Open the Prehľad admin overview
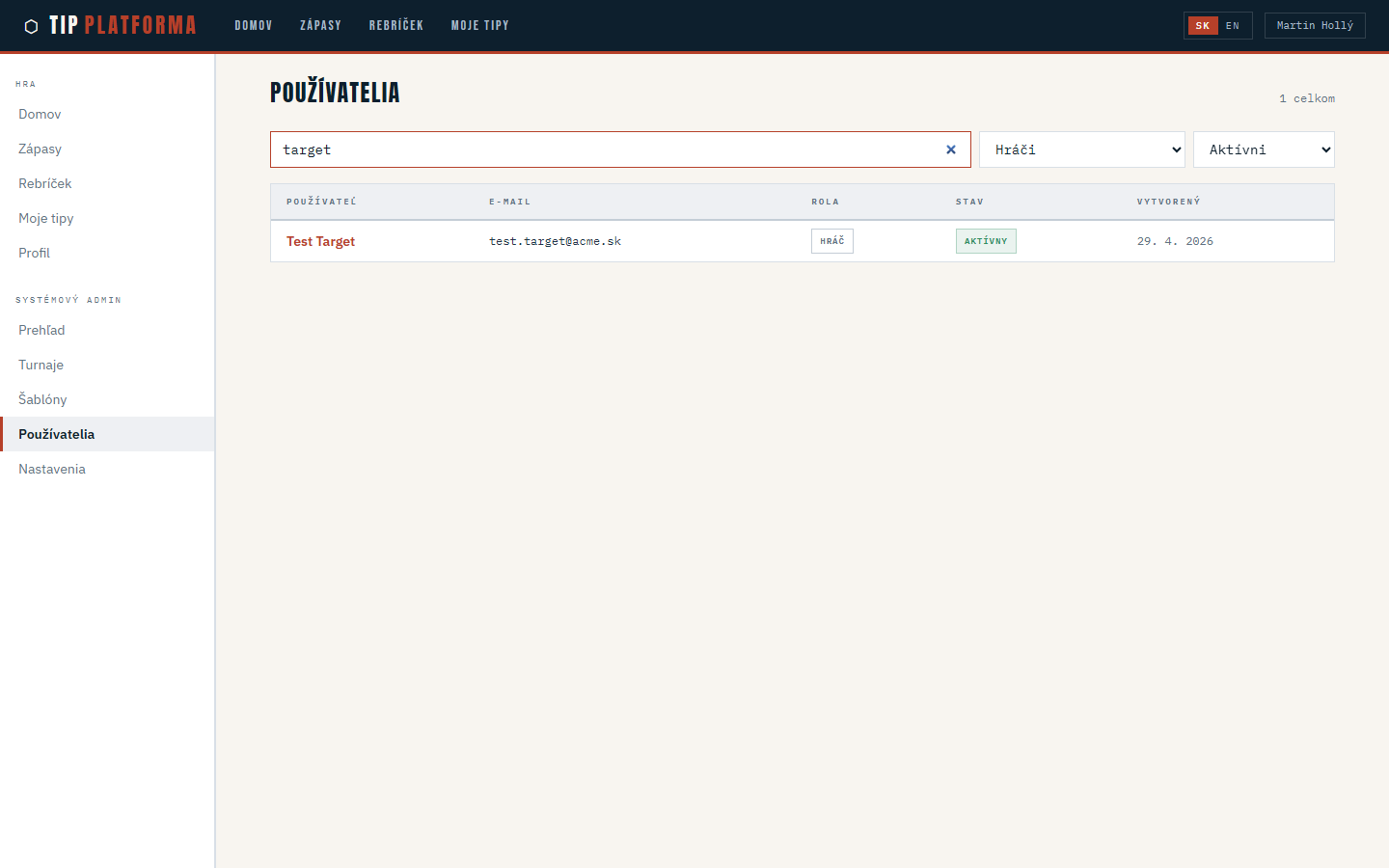Viewport: 1389px width, 868px height. click(x=41, y=330)
